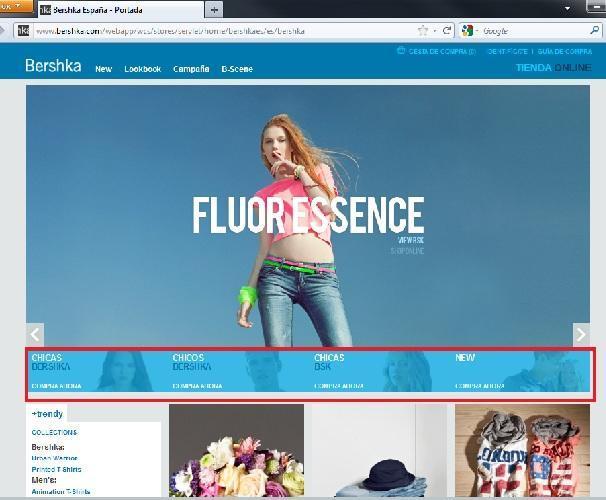Click the search magnifier icon in search box
Image resolution: width=606 pixels, height=500 pixels.
[594, 31]
